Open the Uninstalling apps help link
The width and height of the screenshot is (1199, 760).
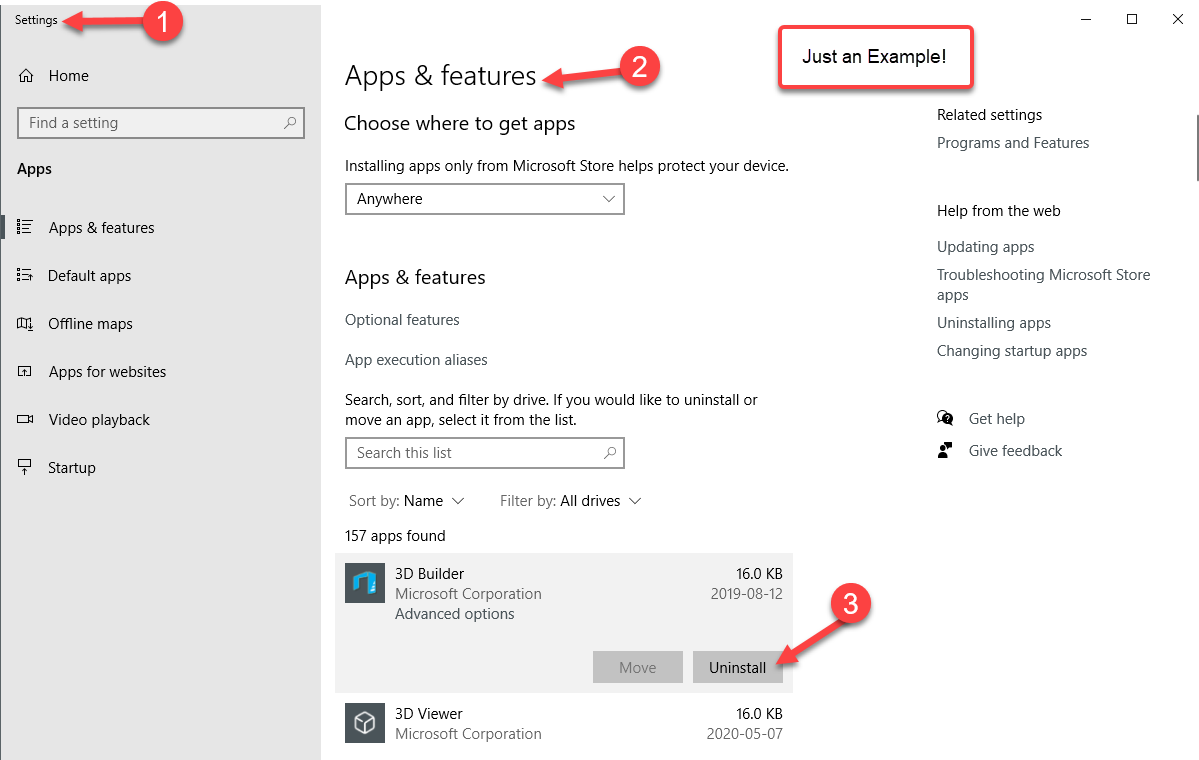[x=993, y=323]
